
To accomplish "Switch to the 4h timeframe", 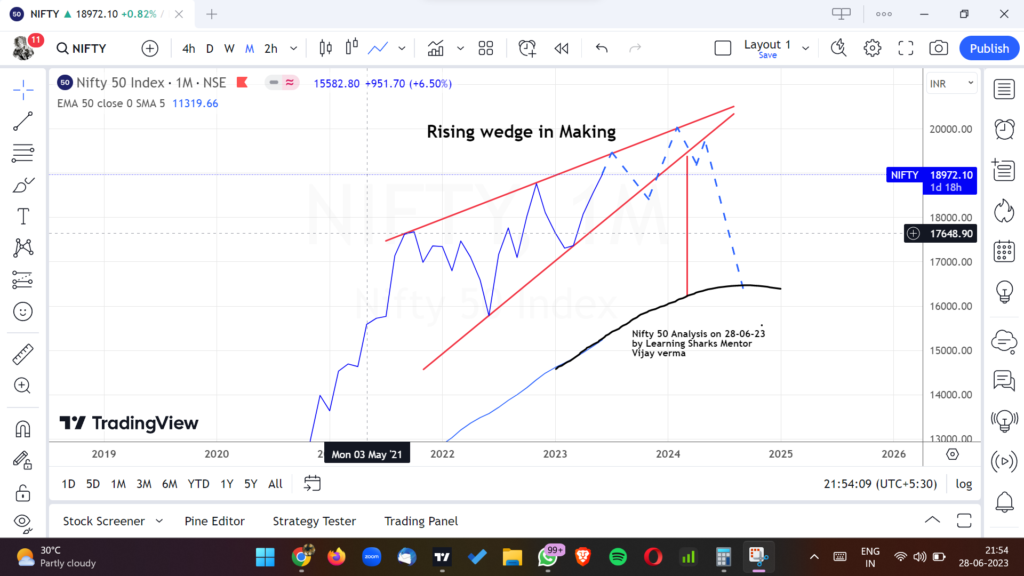I will (188, 48).
